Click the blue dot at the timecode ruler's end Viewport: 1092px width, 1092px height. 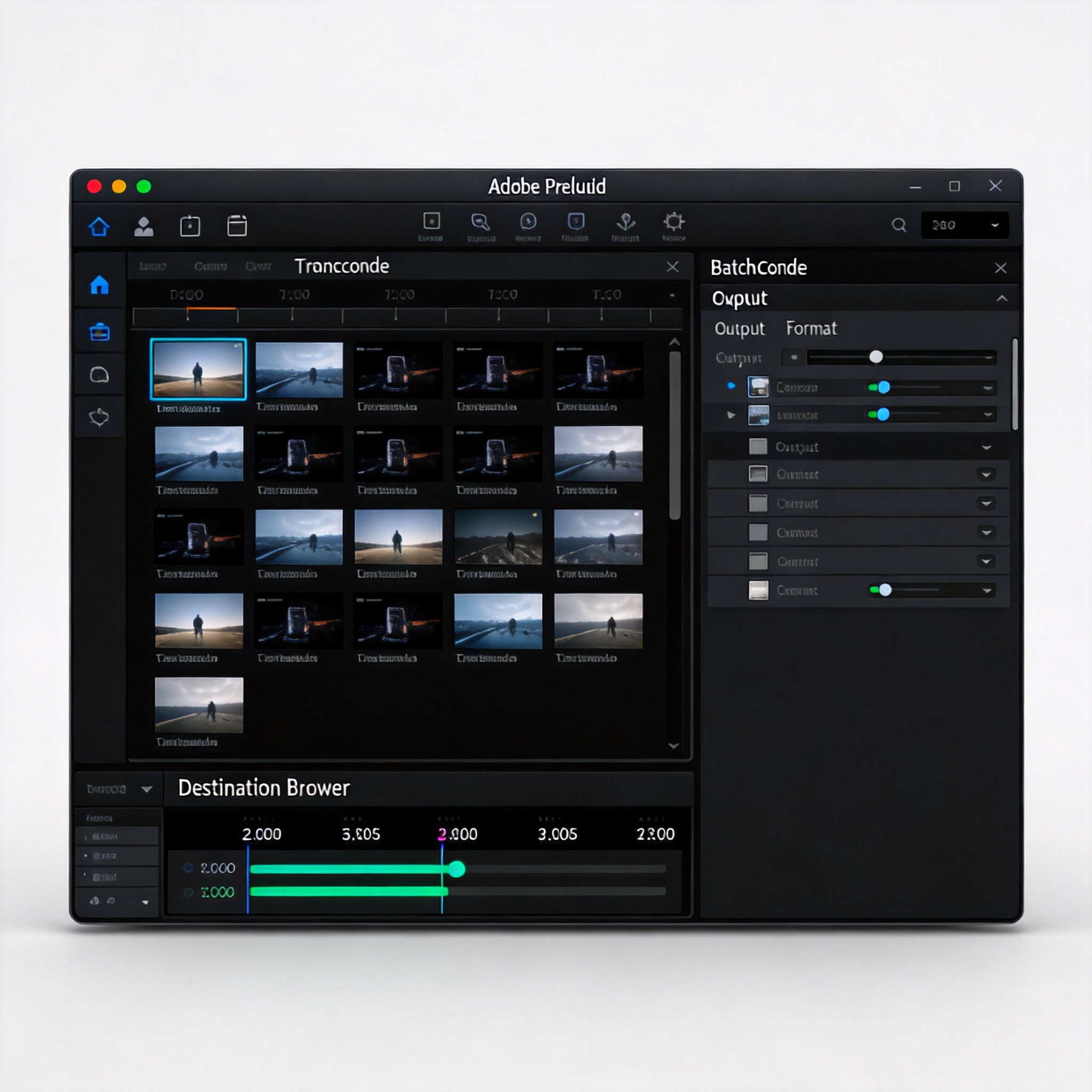pos(672,295)
